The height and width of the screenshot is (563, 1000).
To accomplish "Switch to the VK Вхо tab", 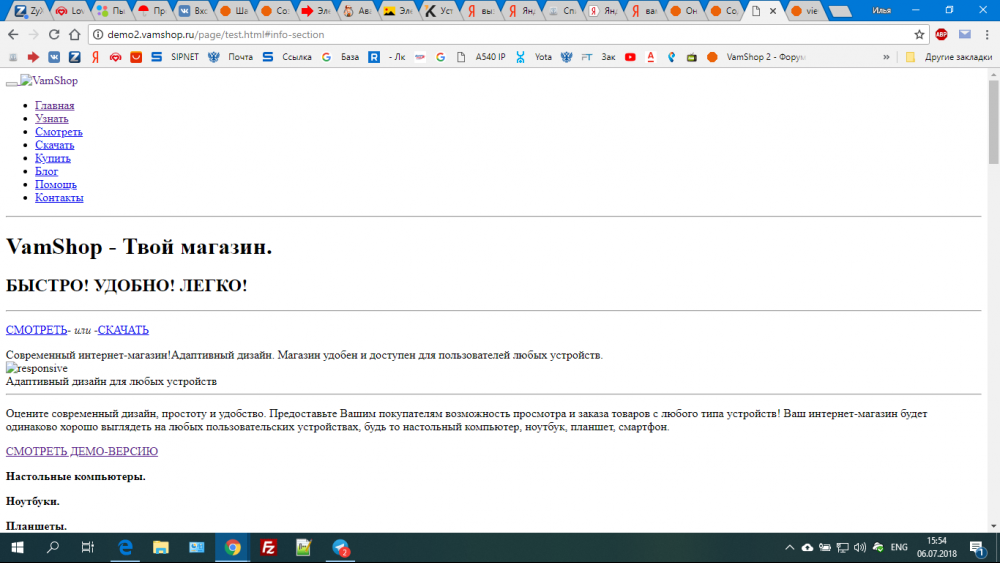I will [x=193, y=11].
